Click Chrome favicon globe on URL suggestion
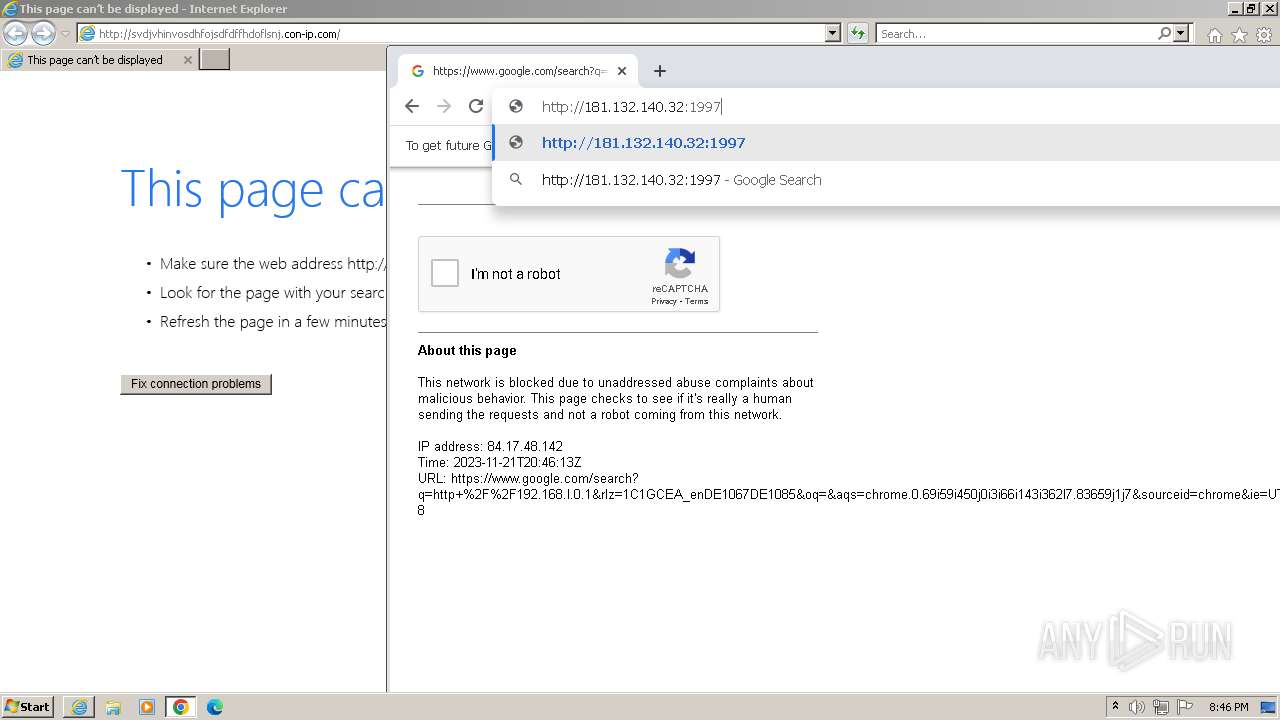 coord(516,143)
